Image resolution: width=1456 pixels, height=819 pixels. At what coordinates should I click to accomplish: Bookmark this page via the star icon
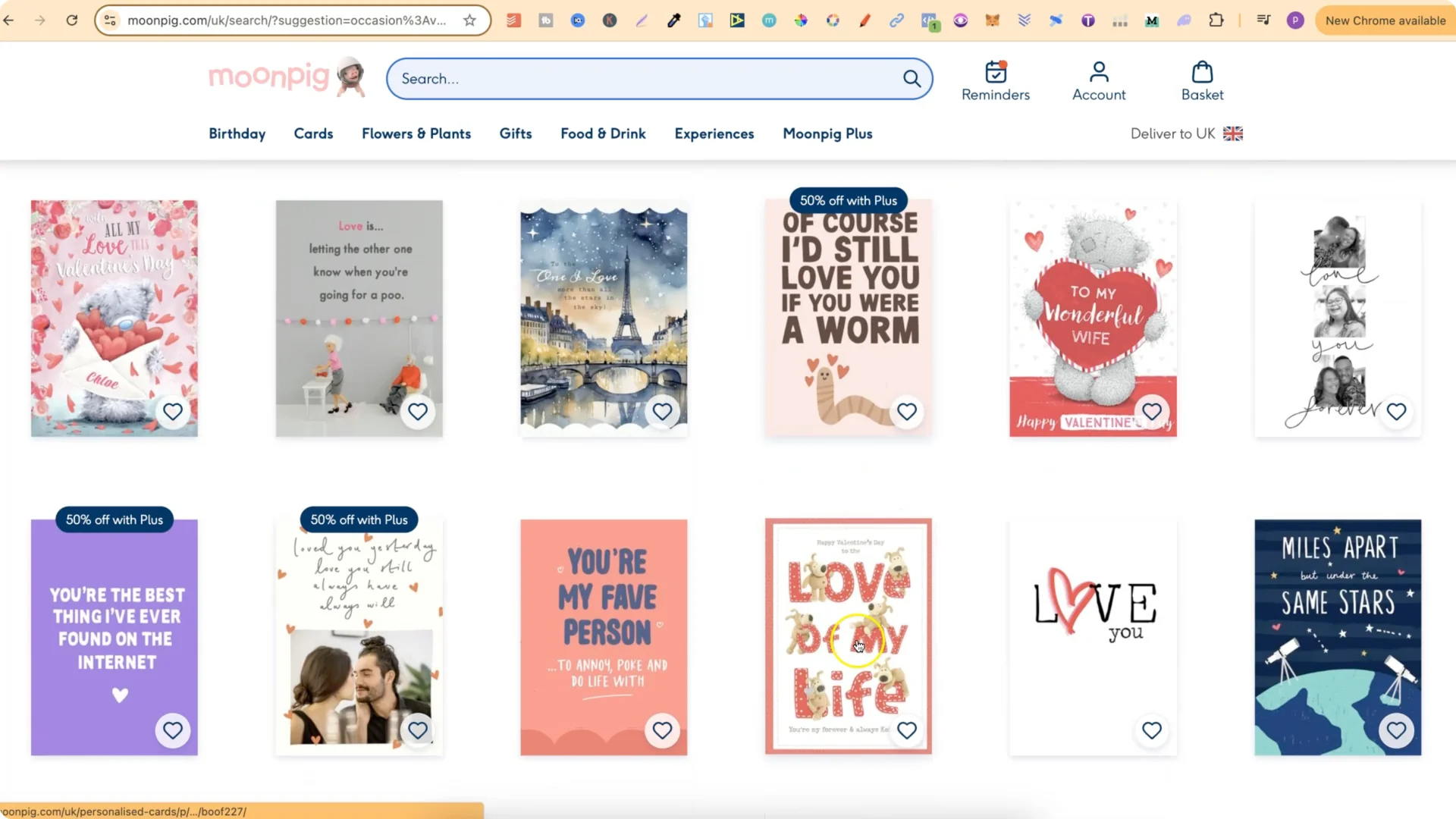(x=470, y=20)
